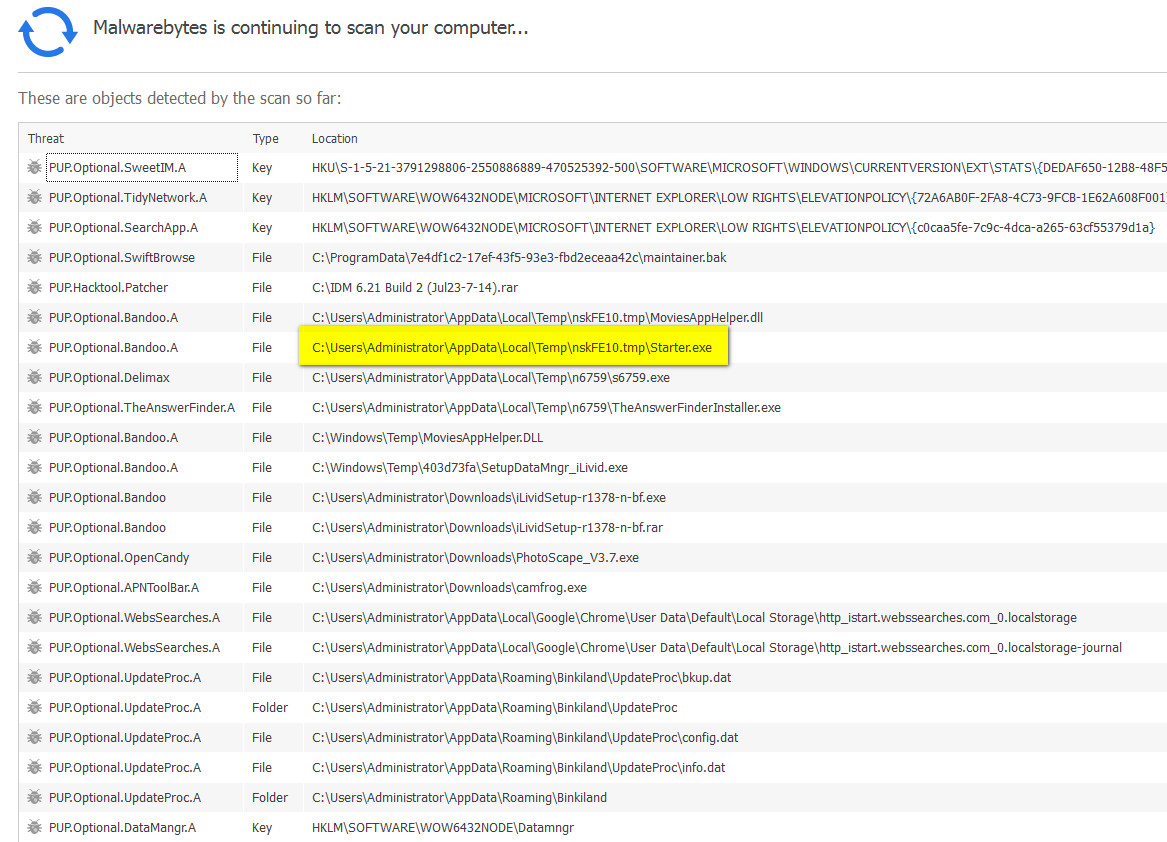The height and width of the screenshot is (842, 1167).
Task: Click the bug icon beside PUP.Optional.APNToolBar.A
Action: pos(34,587)
